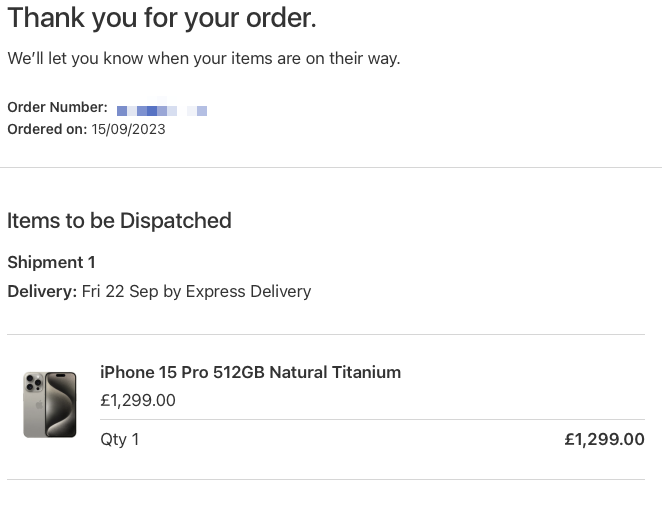
Task: Select the unit price £1,299.00 under product name
Action: pos(138,400)
